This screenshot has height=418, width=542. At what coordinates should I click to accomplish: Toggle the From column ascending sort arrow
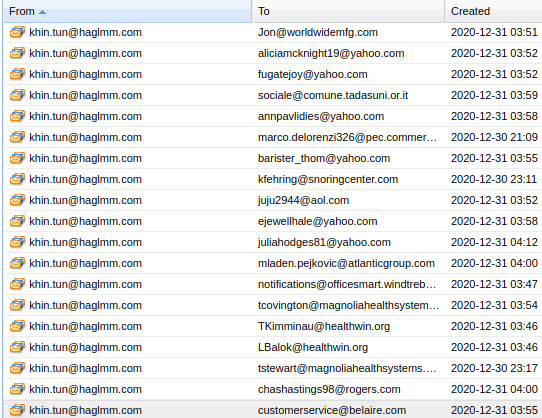pos(42,12)
